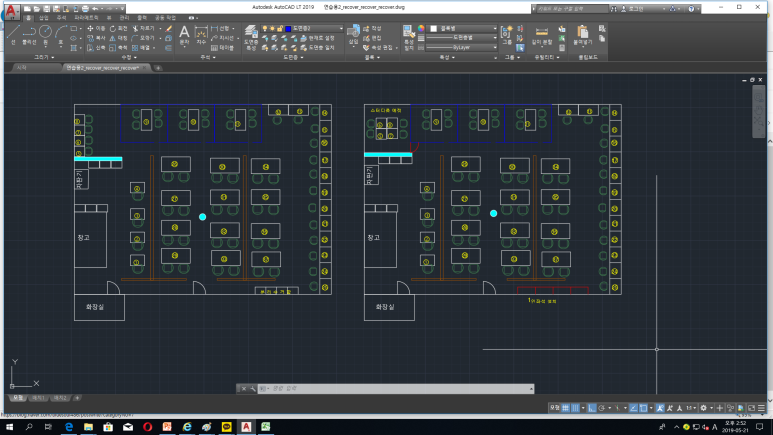Open the Annotate (주석) ribbon tab
773x435 pixels.
61,18
